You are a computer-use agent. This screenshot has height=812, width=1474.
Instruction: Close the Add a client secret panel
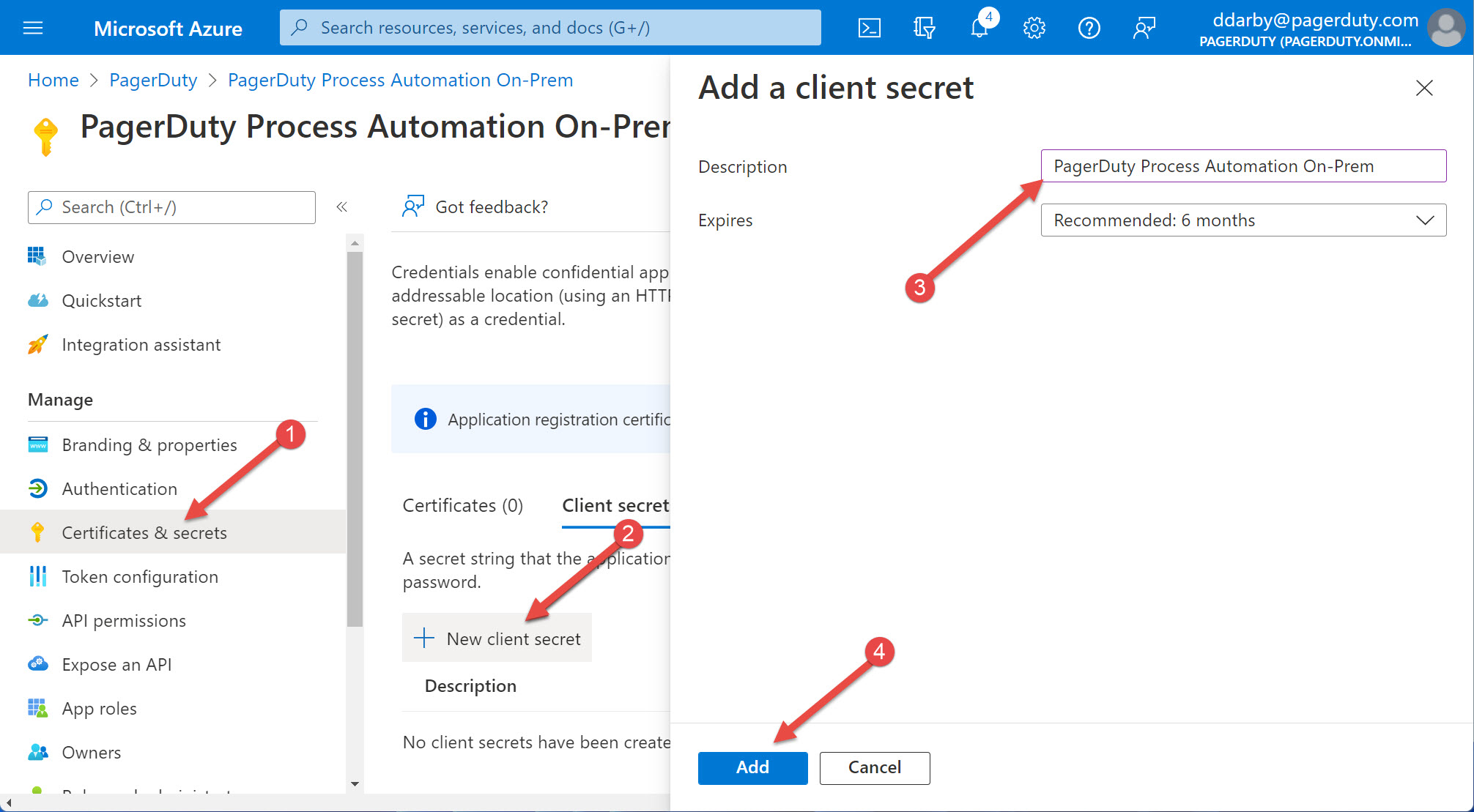point(1424,88)
